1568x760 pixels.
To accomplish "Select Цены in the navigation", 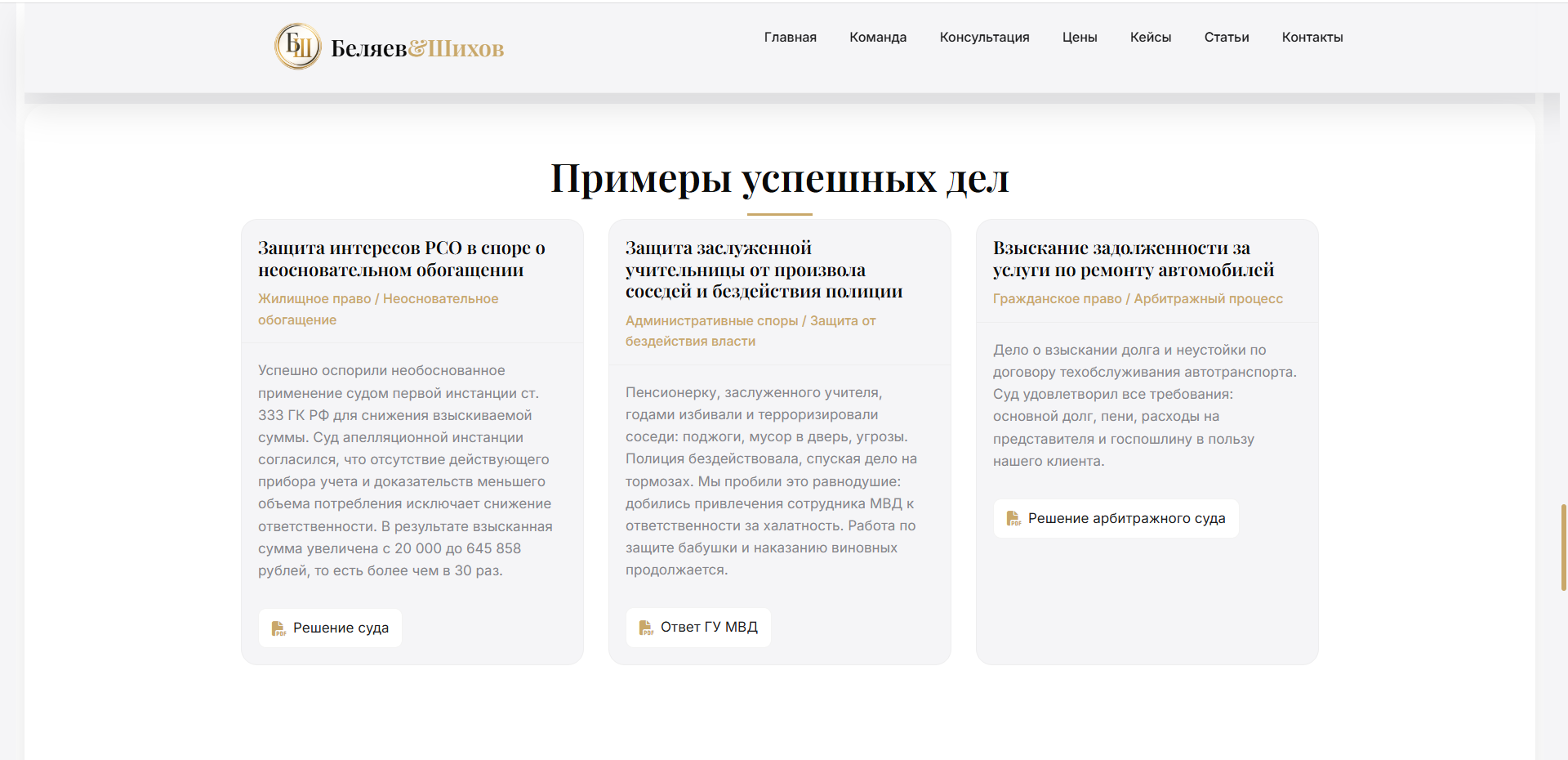I will (1080, 38).
